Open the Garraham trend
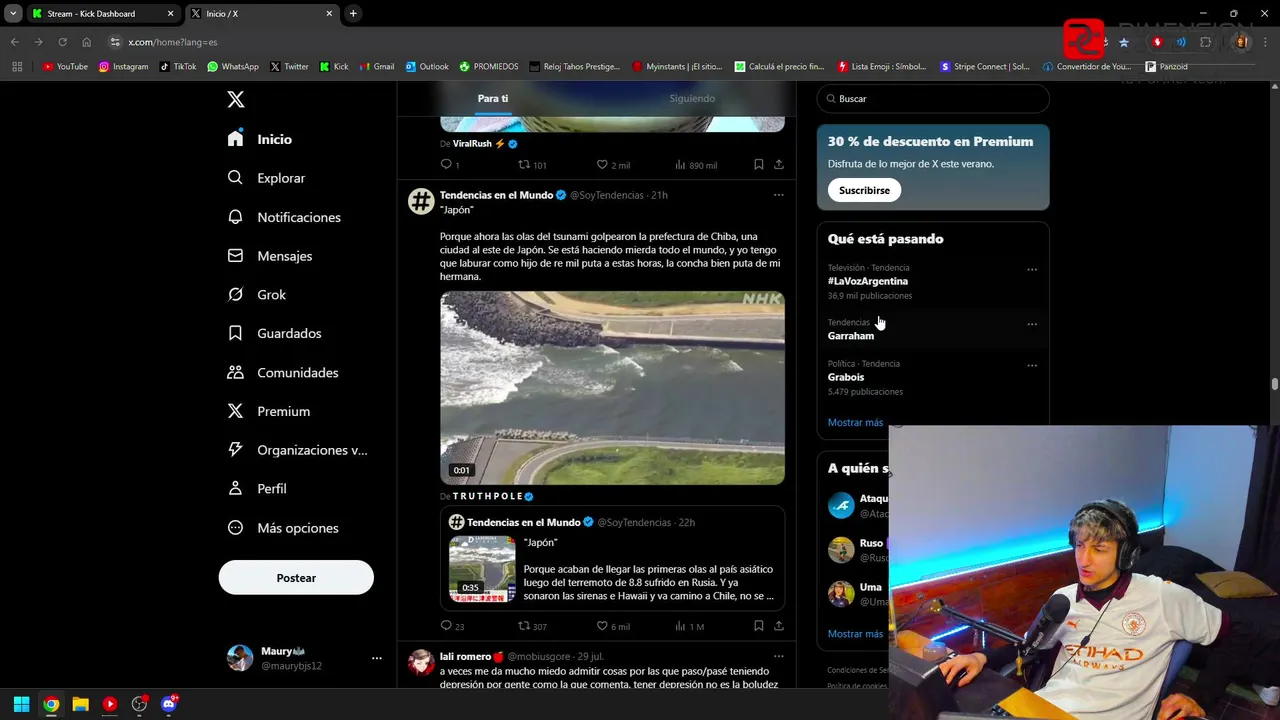Viewport: 1280px width, 720px height. (851, 336)
